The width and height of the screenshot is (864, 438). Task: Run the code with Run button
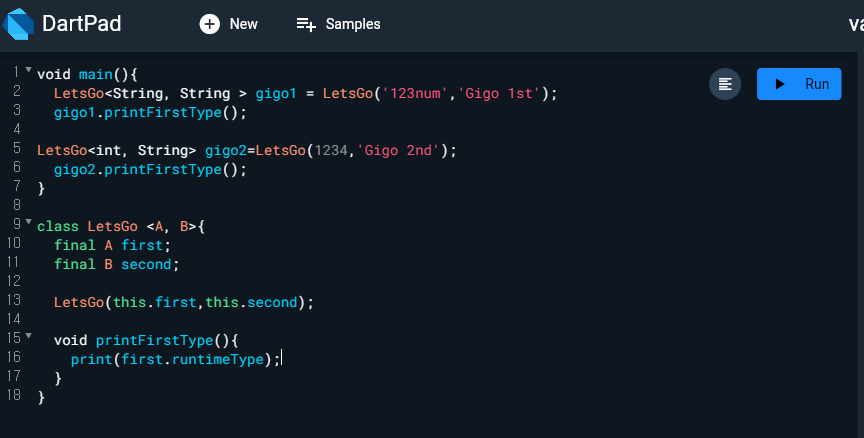(799, 84)
